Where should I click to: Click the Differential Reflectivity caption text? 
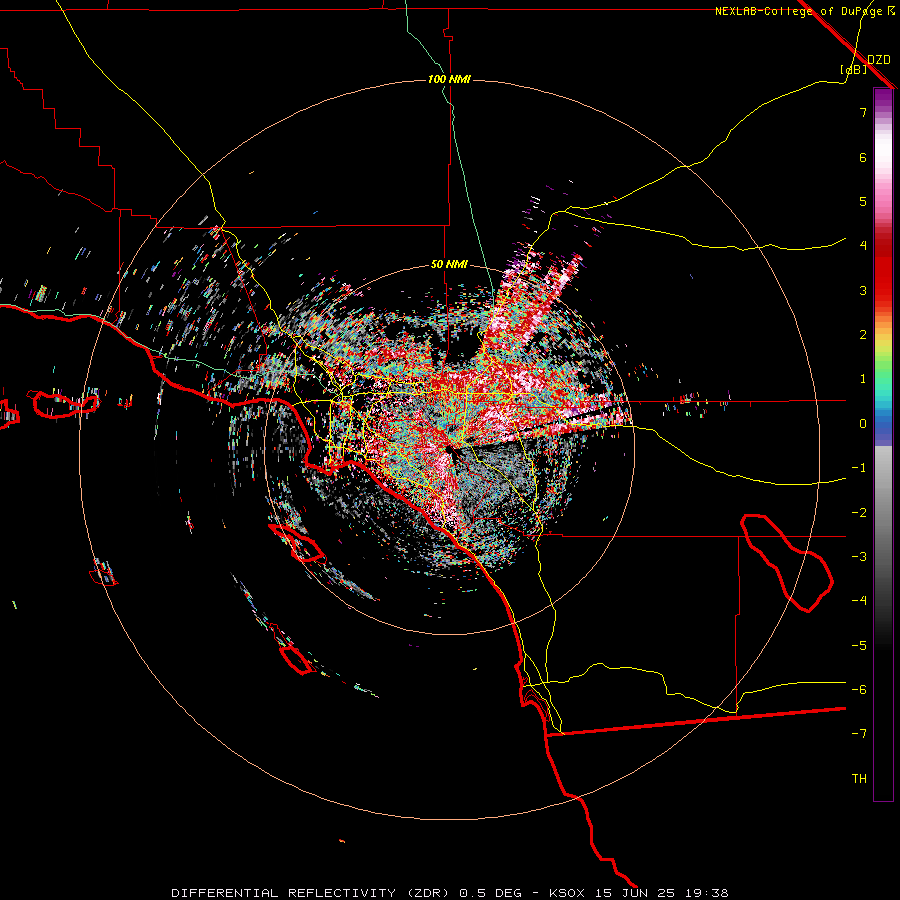pos(450,893)
